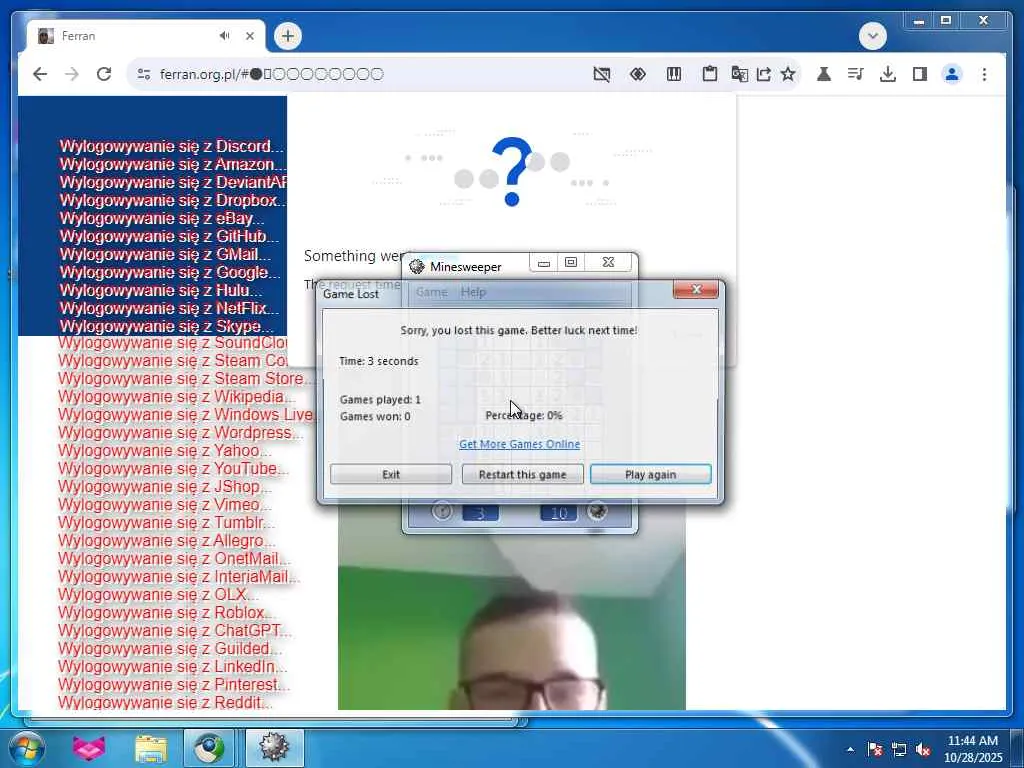Open the taskbar clock and date

click(x=972, y=749)
